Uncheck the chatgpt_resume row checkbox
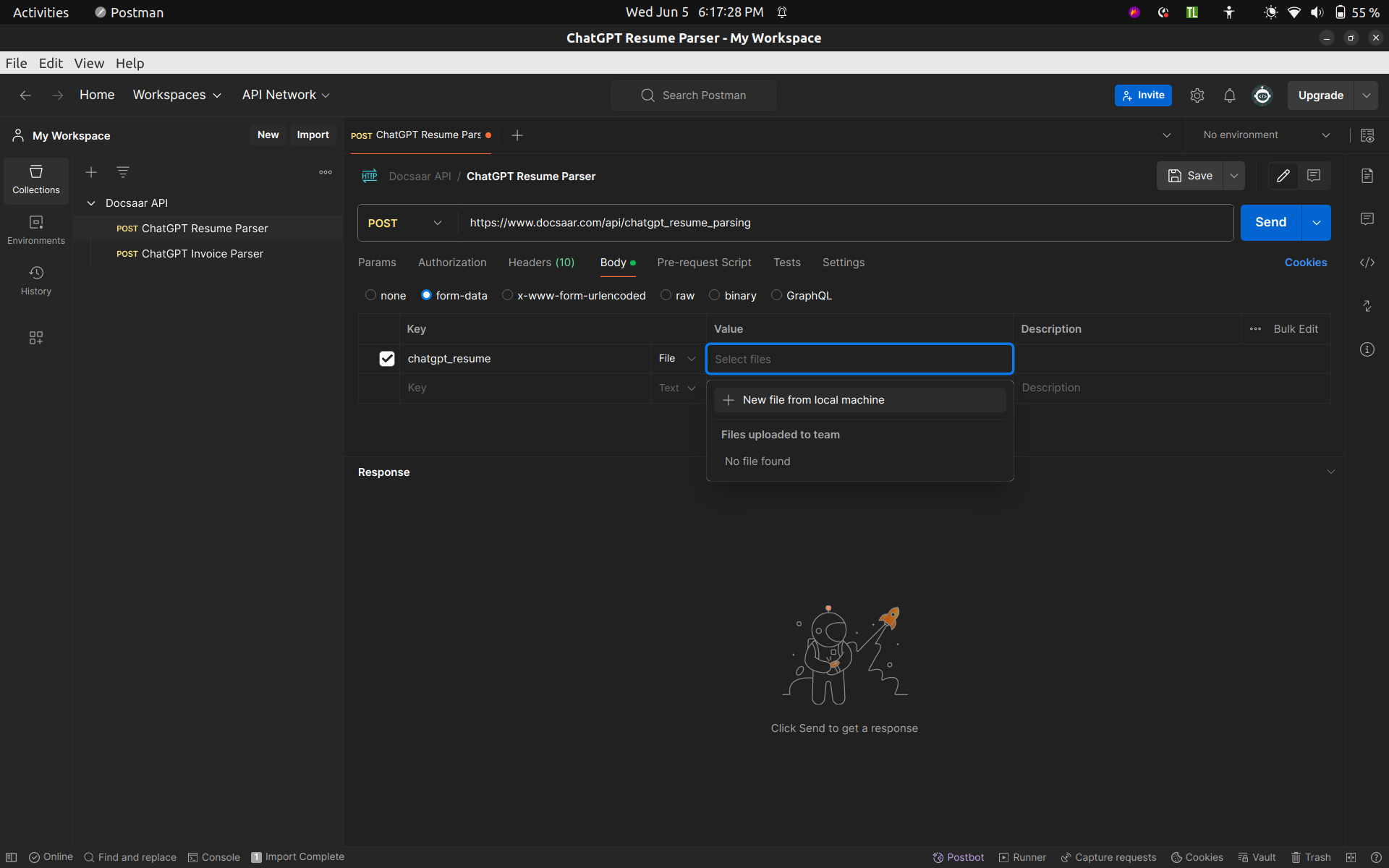 coord(387,359)
